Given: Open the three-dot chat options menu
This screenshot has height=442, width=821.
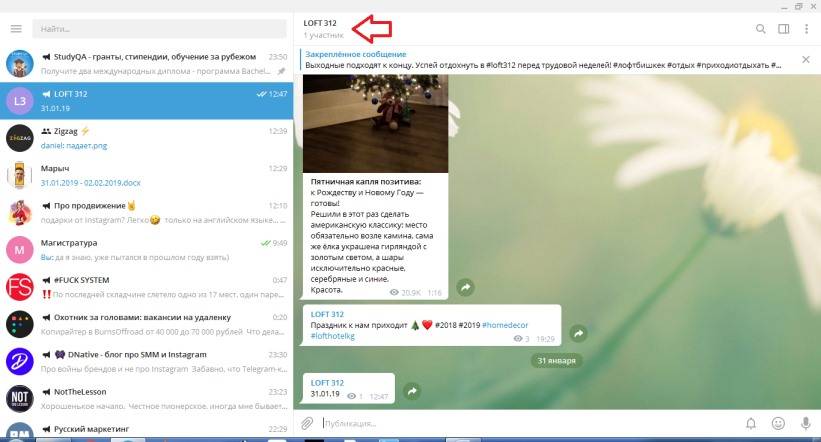Looking at the screenshot, I should click(806, 29).
